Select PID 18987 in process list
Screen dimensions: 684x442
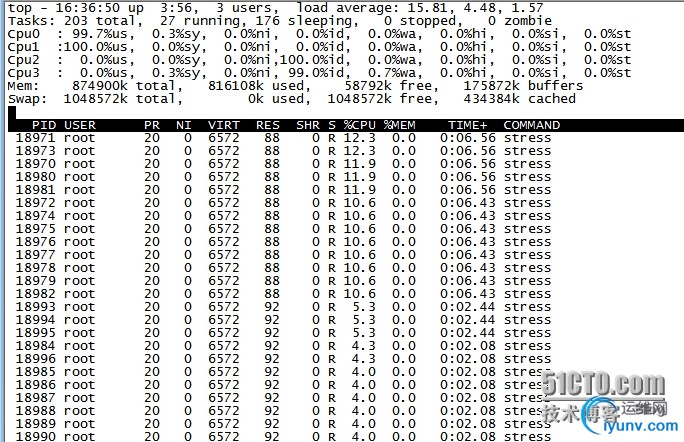point(36,397)
